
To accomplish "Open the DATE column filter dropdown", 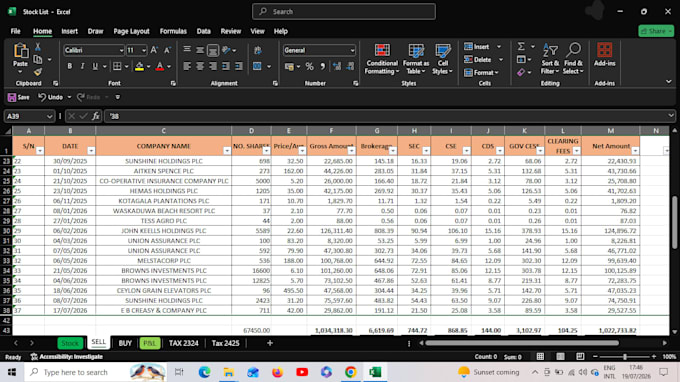I will tap(91, 151).
